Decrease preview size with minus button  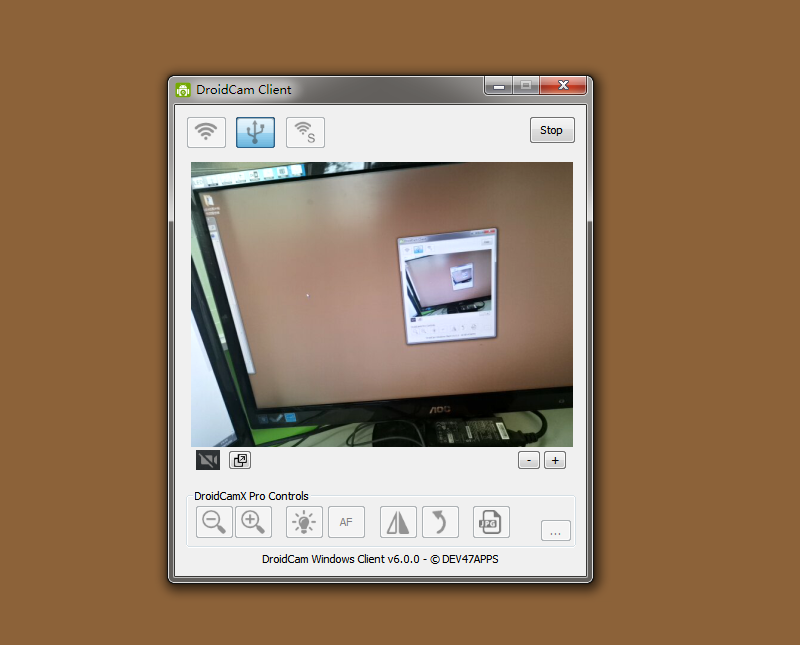pos(529,460)
